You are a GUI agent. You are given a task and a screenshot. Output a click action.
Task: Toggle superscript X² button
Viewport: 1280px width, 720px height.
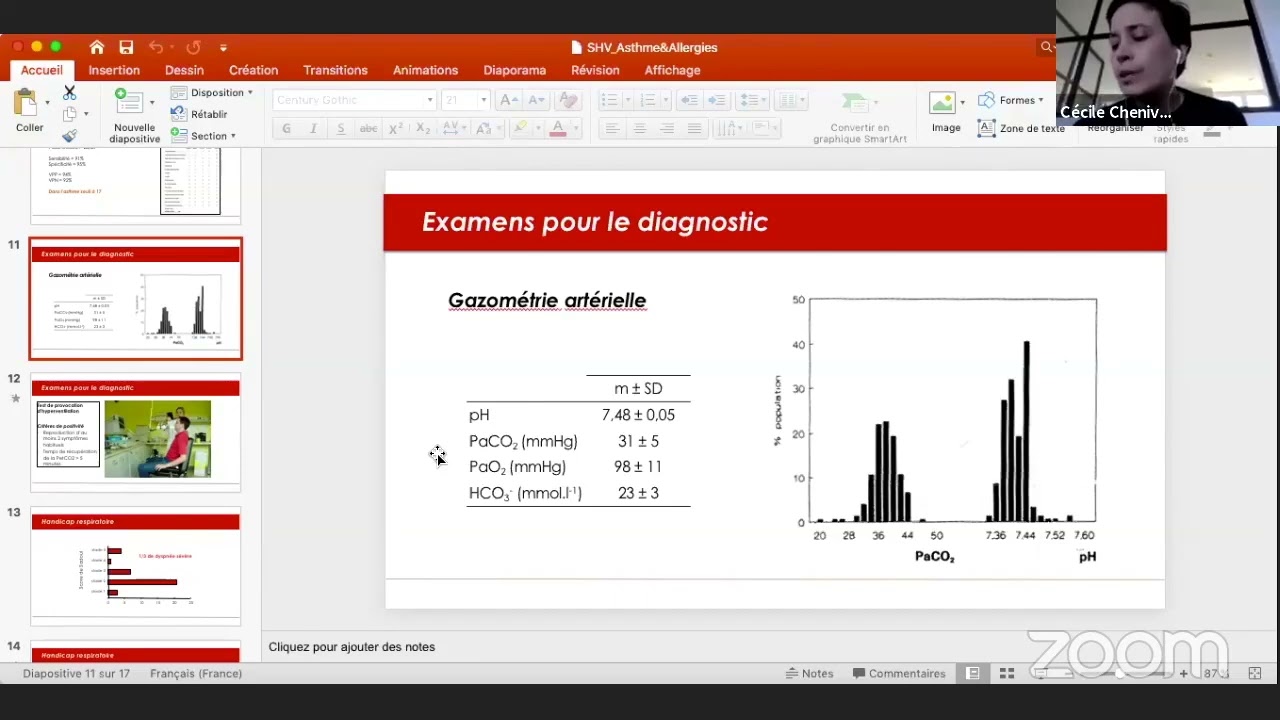click(x=396, y=128)
